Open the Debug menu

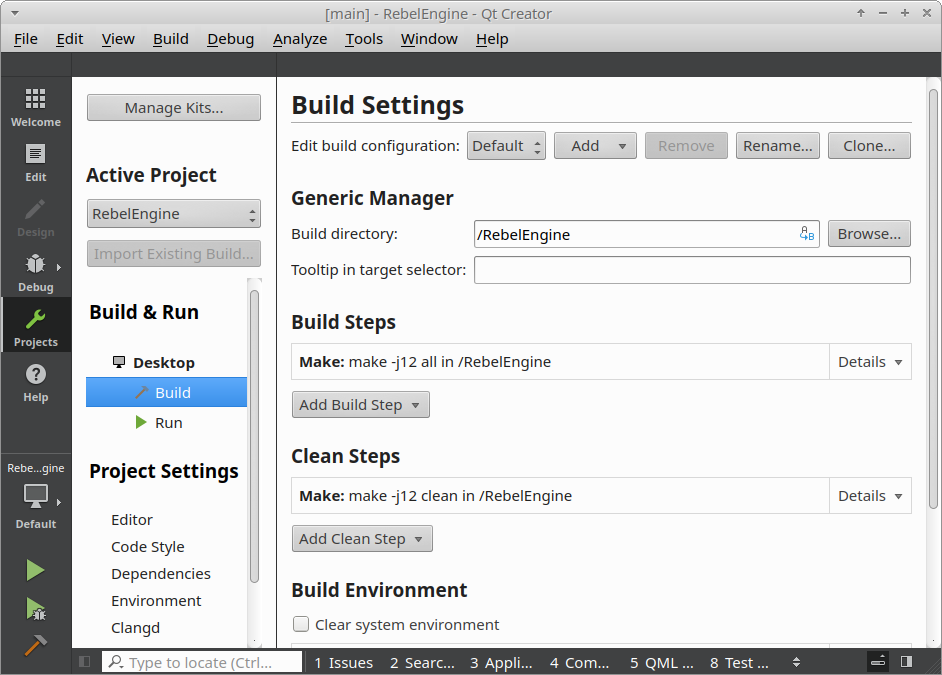coord(230,39)
